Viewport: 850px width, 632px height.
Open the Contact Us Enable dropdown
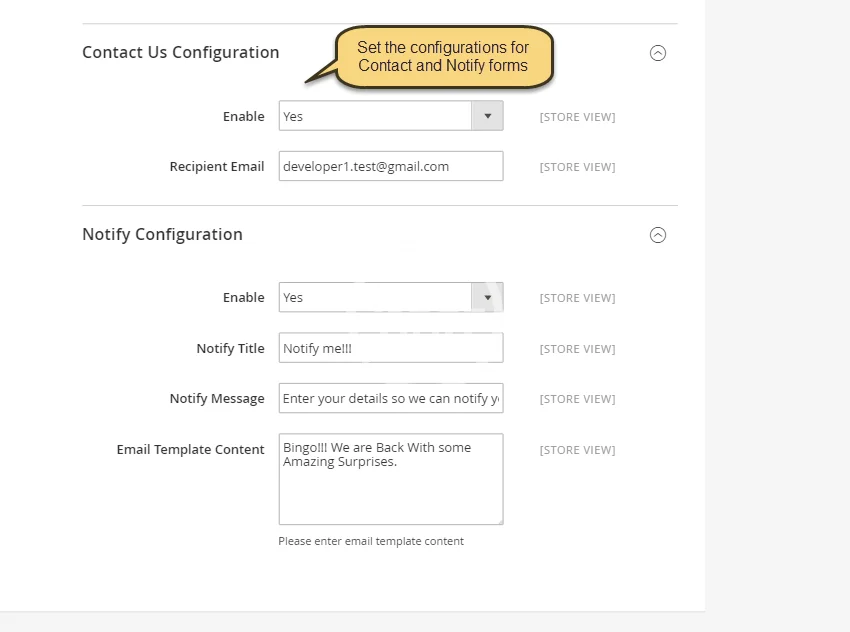tap(390, 116)
